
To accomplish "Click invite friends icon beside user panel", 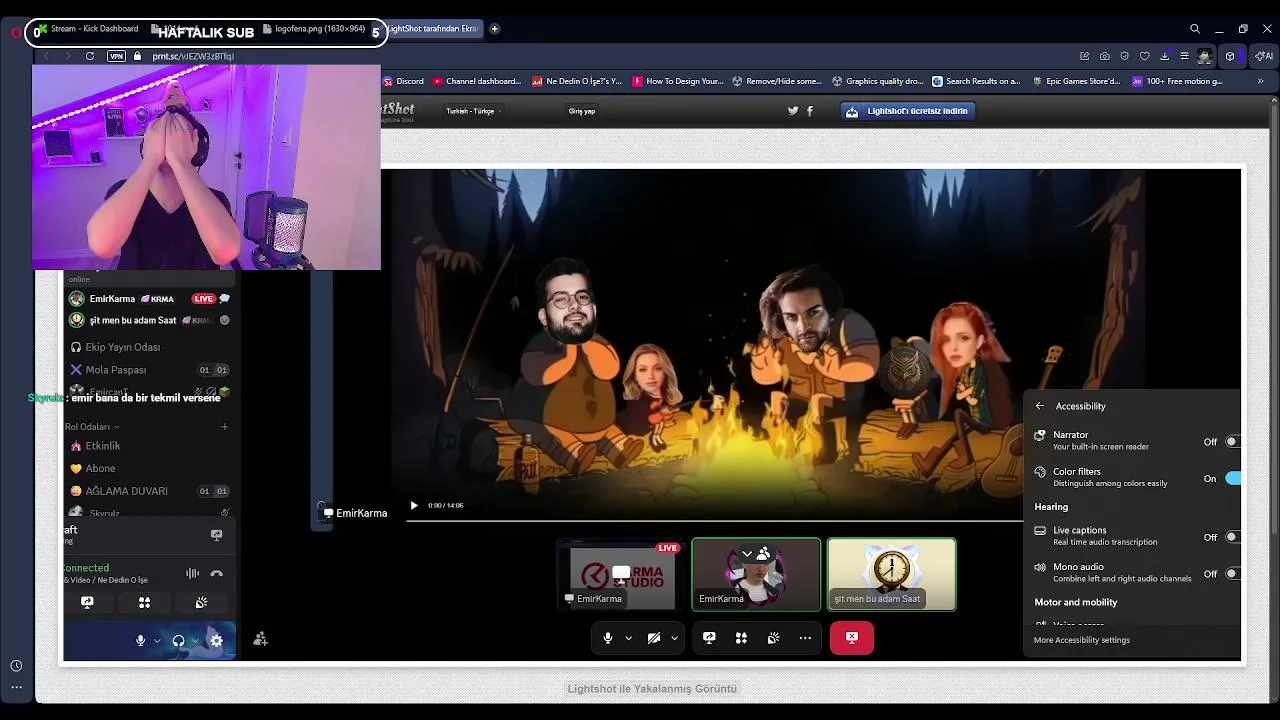I will (x=260, y=639).
